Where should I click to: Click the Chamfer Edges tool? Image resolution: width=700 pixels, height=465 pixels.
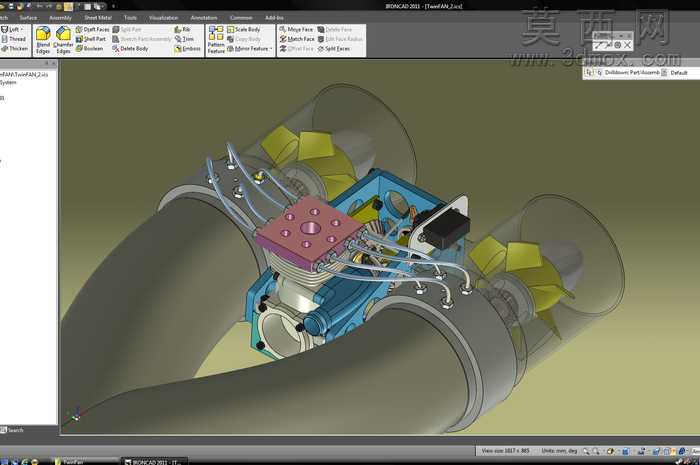63,40
